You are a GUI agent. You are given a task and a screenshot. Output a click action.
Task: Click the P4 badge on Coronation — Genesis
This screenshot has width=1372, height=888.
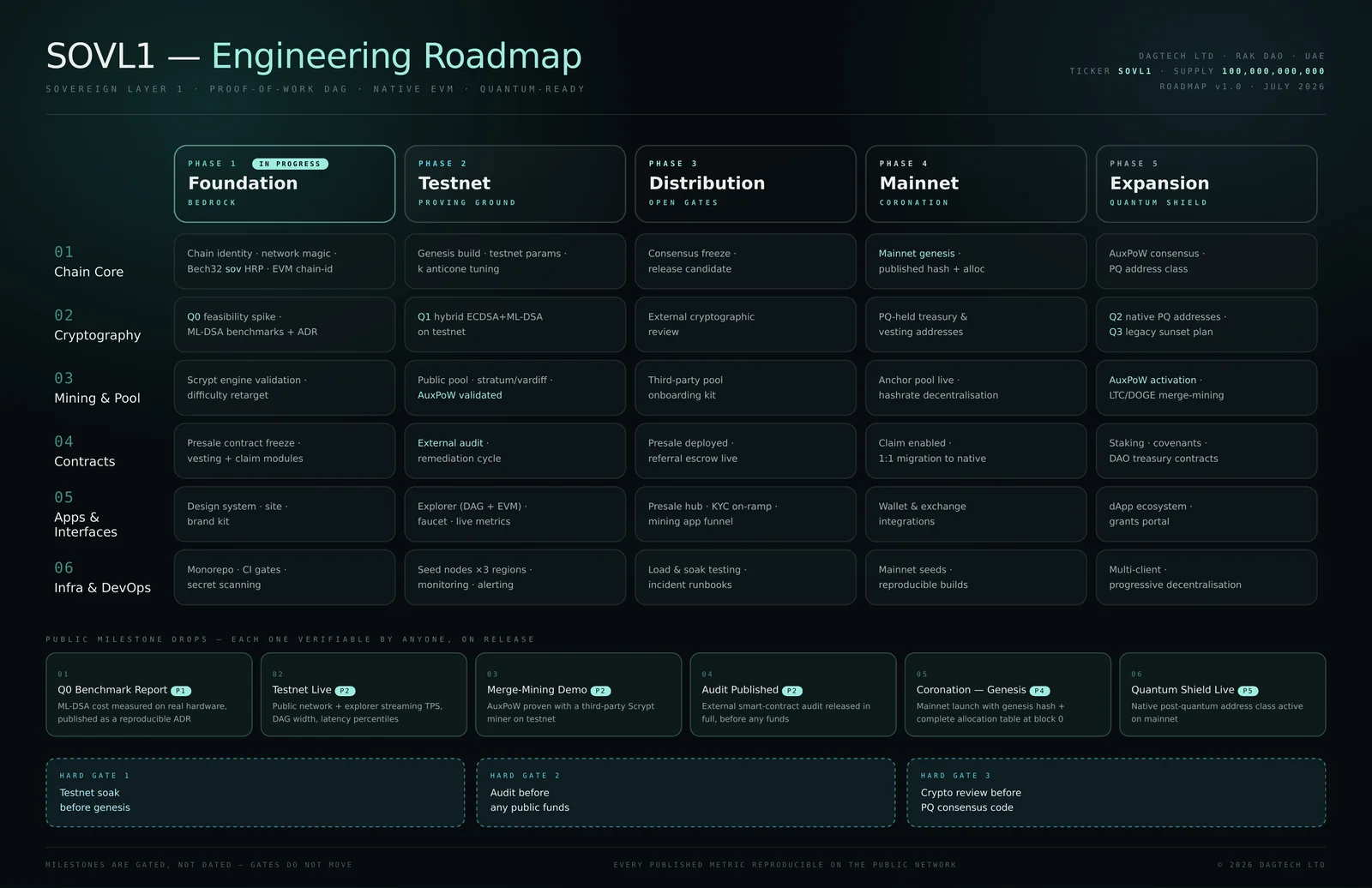pos(1039,691)
